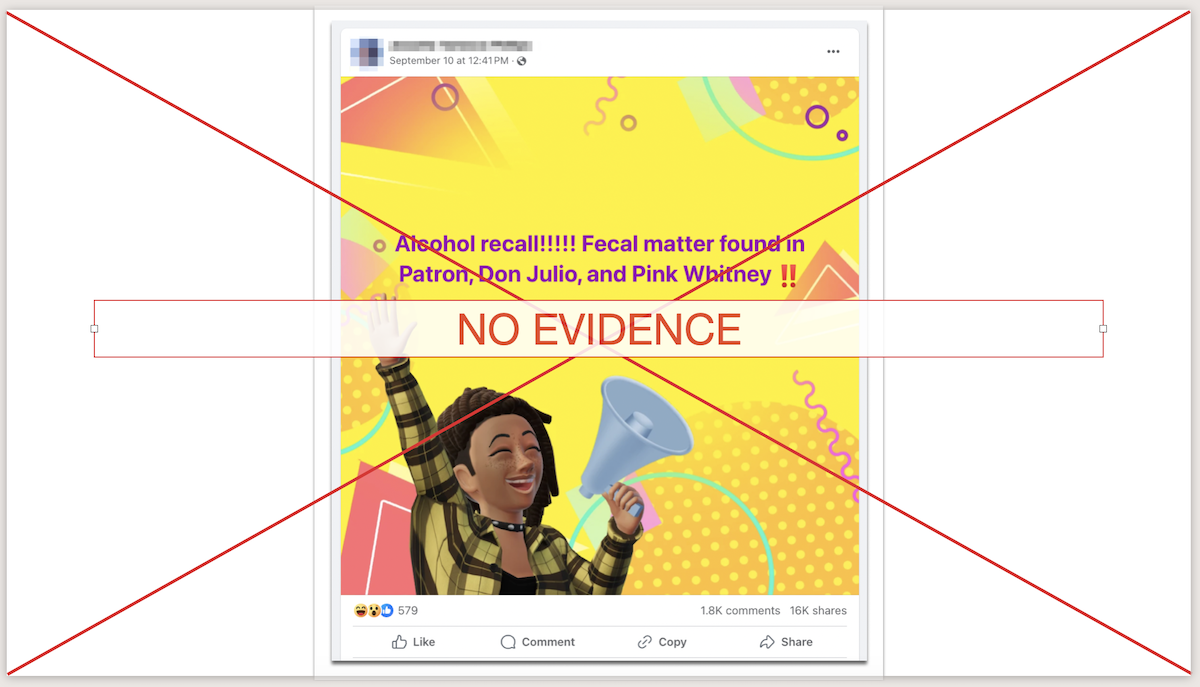View the 16K shares list
This screenshot has height=687, width=1200.
click(818, 610)
